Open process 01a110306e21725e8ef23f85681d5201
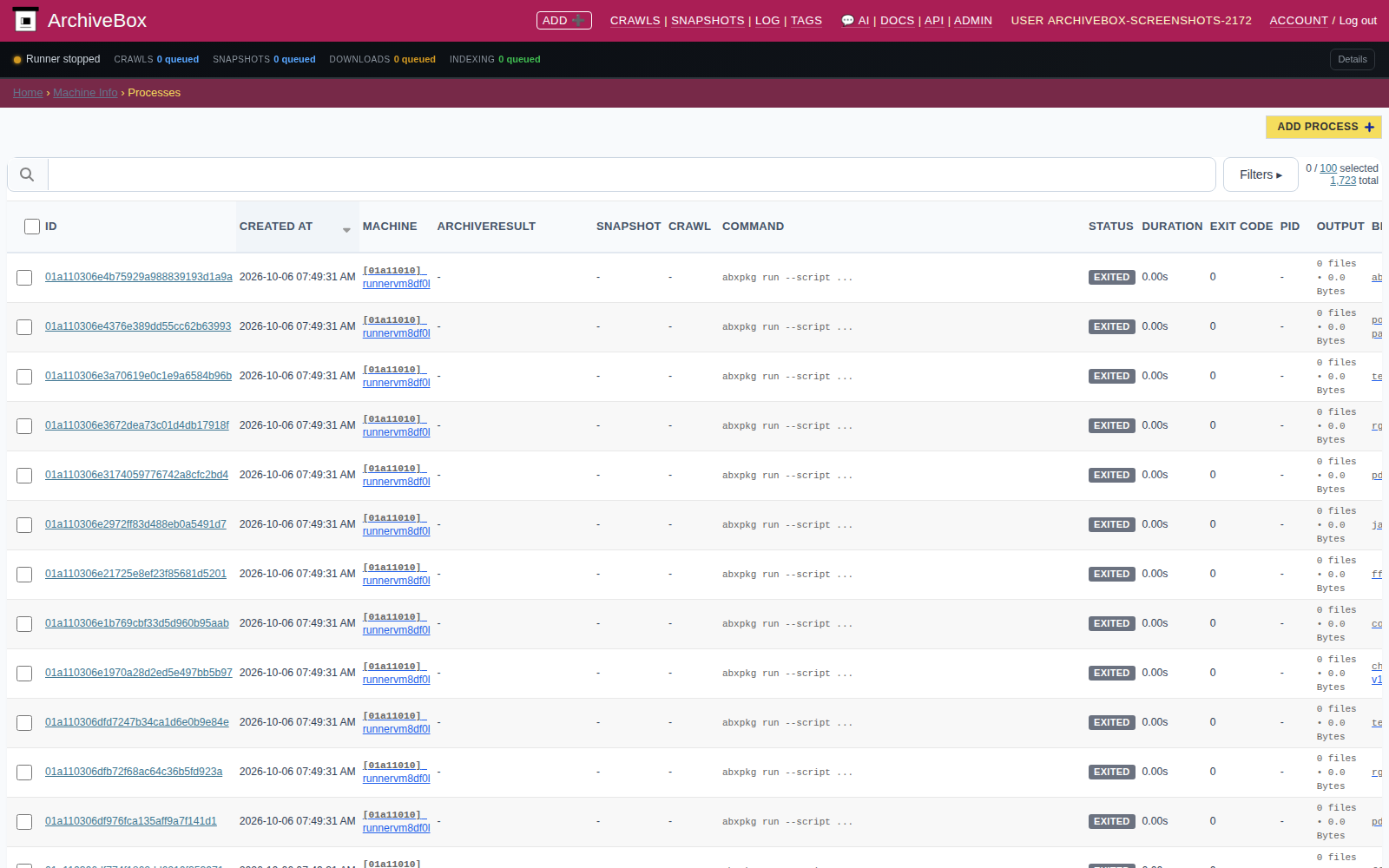1389x868 pixels. pos(135,574)
